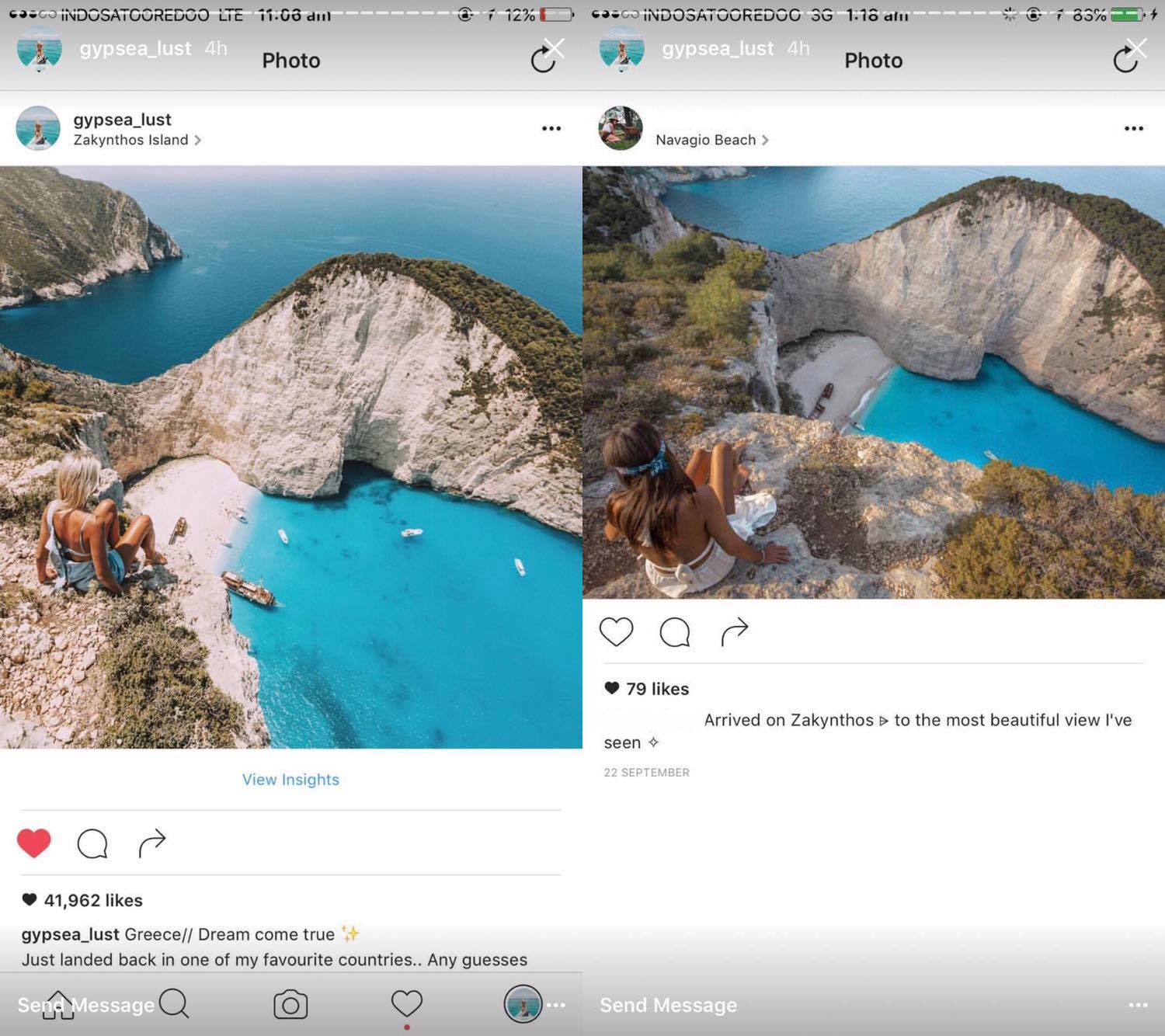Share the Navagio Beach post with arrow icon
Viewport: 1165px width, 1036px height.
tap(735, 631)
